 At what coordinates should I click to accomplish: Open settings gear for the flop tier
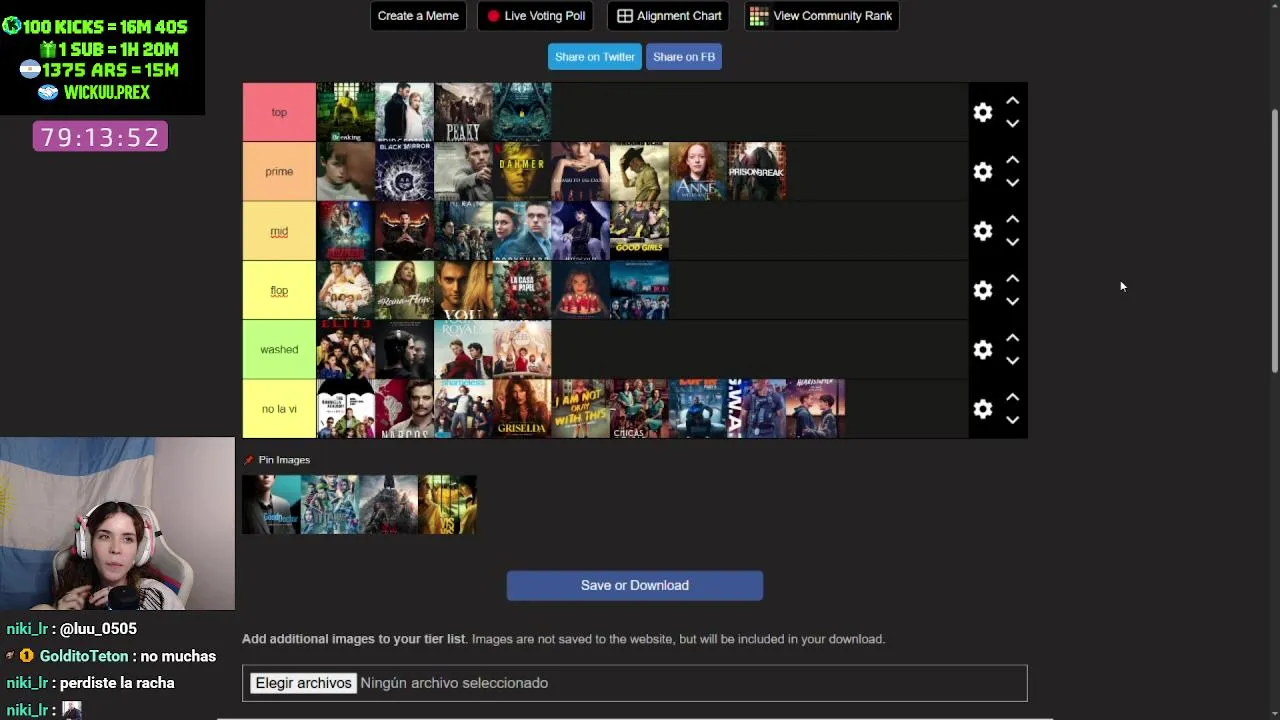click(983, 290)
